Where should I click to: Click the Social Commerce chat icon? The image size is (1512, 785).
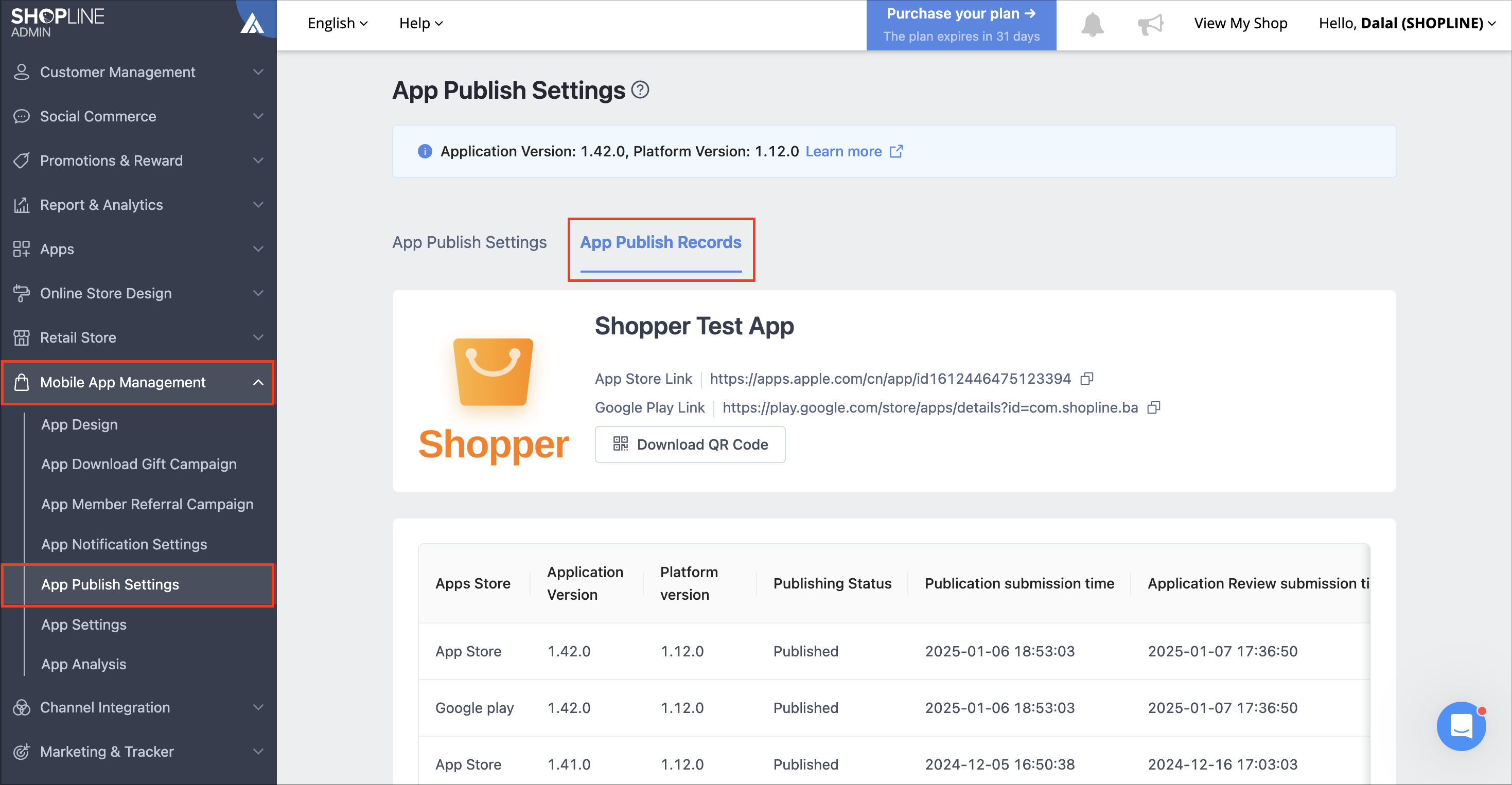(21, 116)
